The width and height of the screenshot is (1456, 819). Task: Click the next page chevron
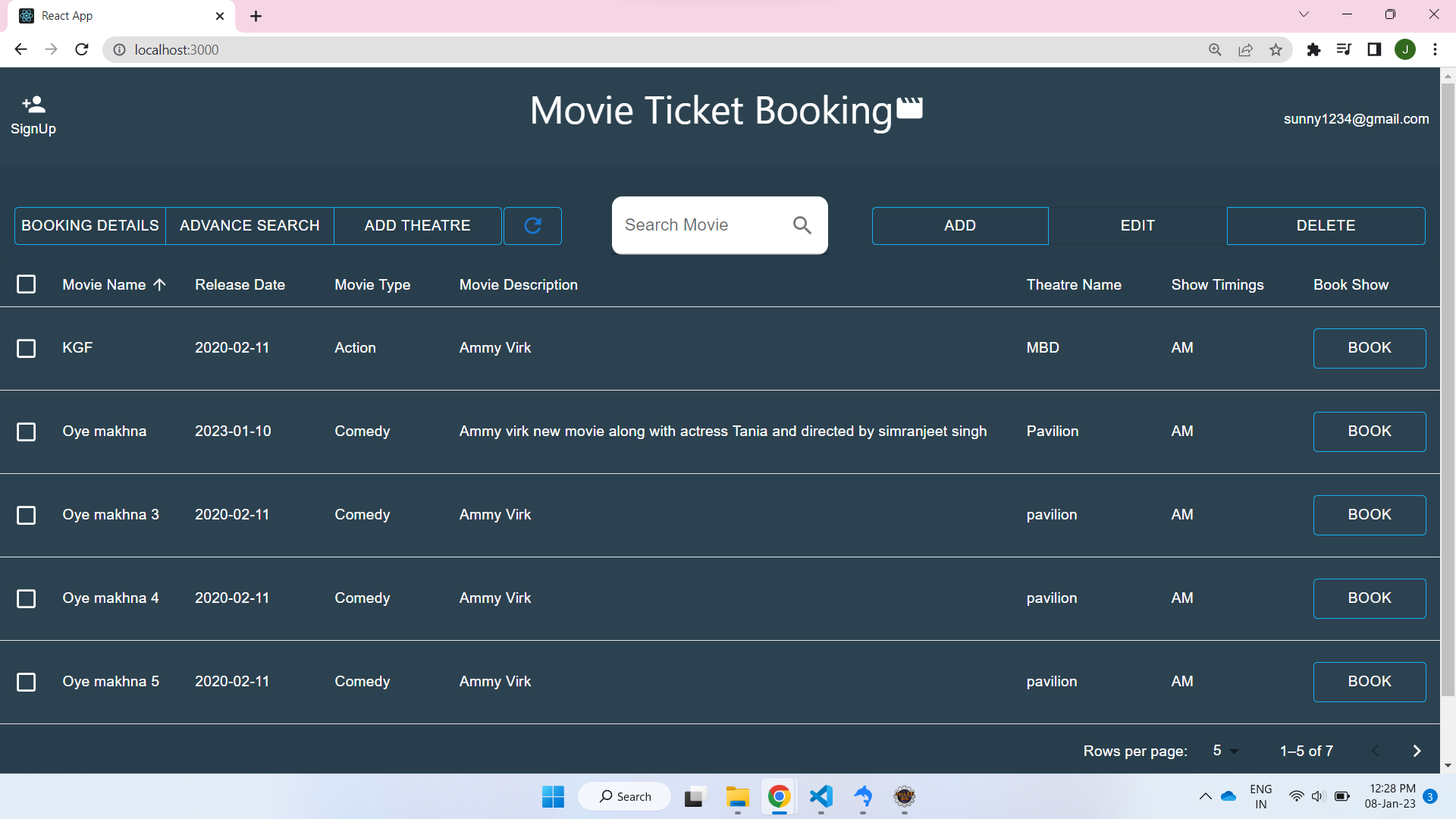pyautogui.click(x=1416, y=751)
